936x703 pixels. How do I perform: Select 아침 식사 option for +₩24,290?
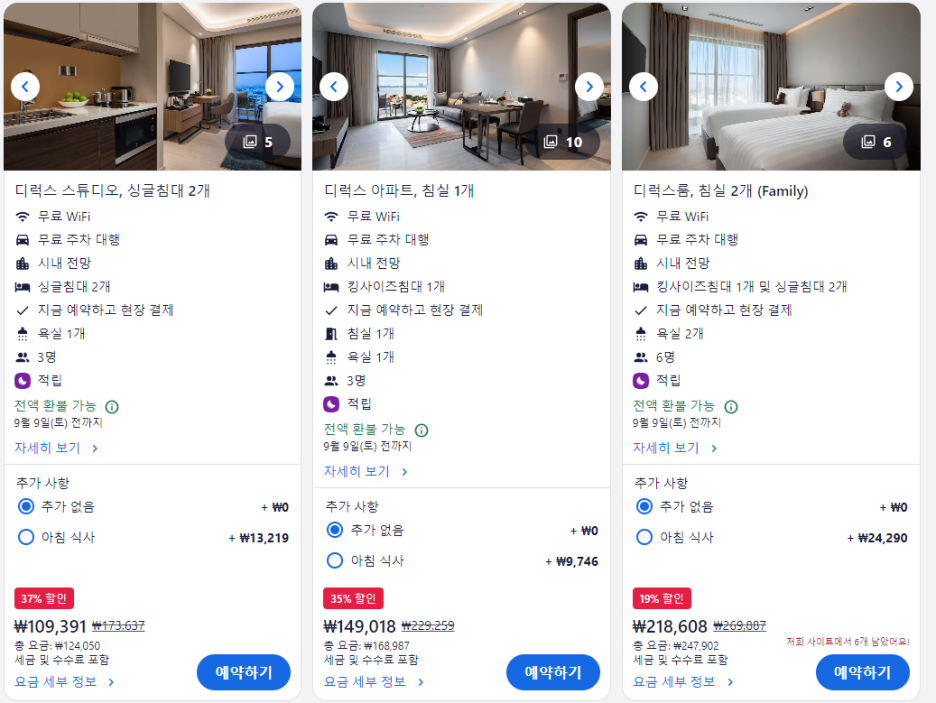pos(644,537)
